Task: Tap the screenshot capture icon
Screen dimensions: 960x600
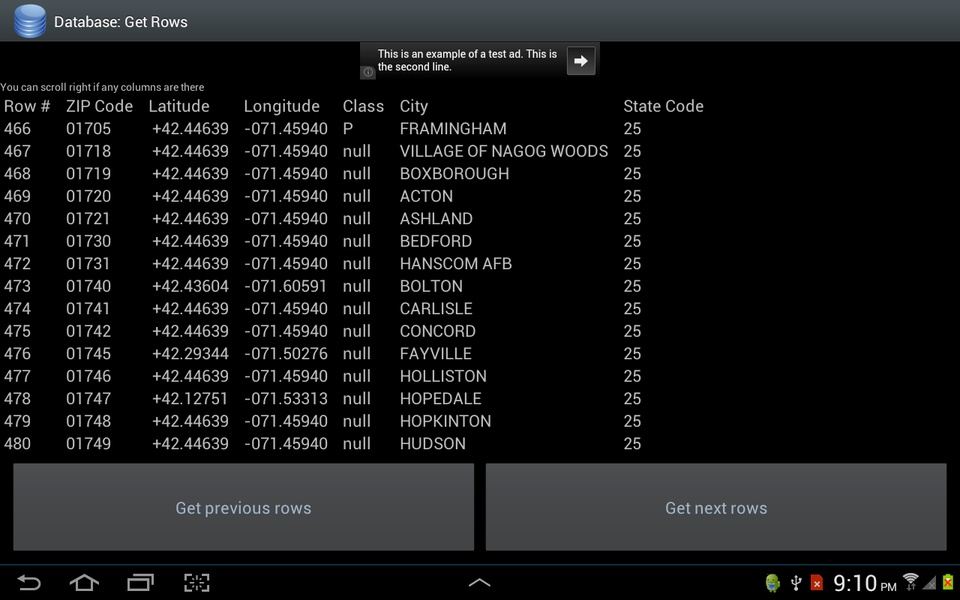Action: point(197,582)
